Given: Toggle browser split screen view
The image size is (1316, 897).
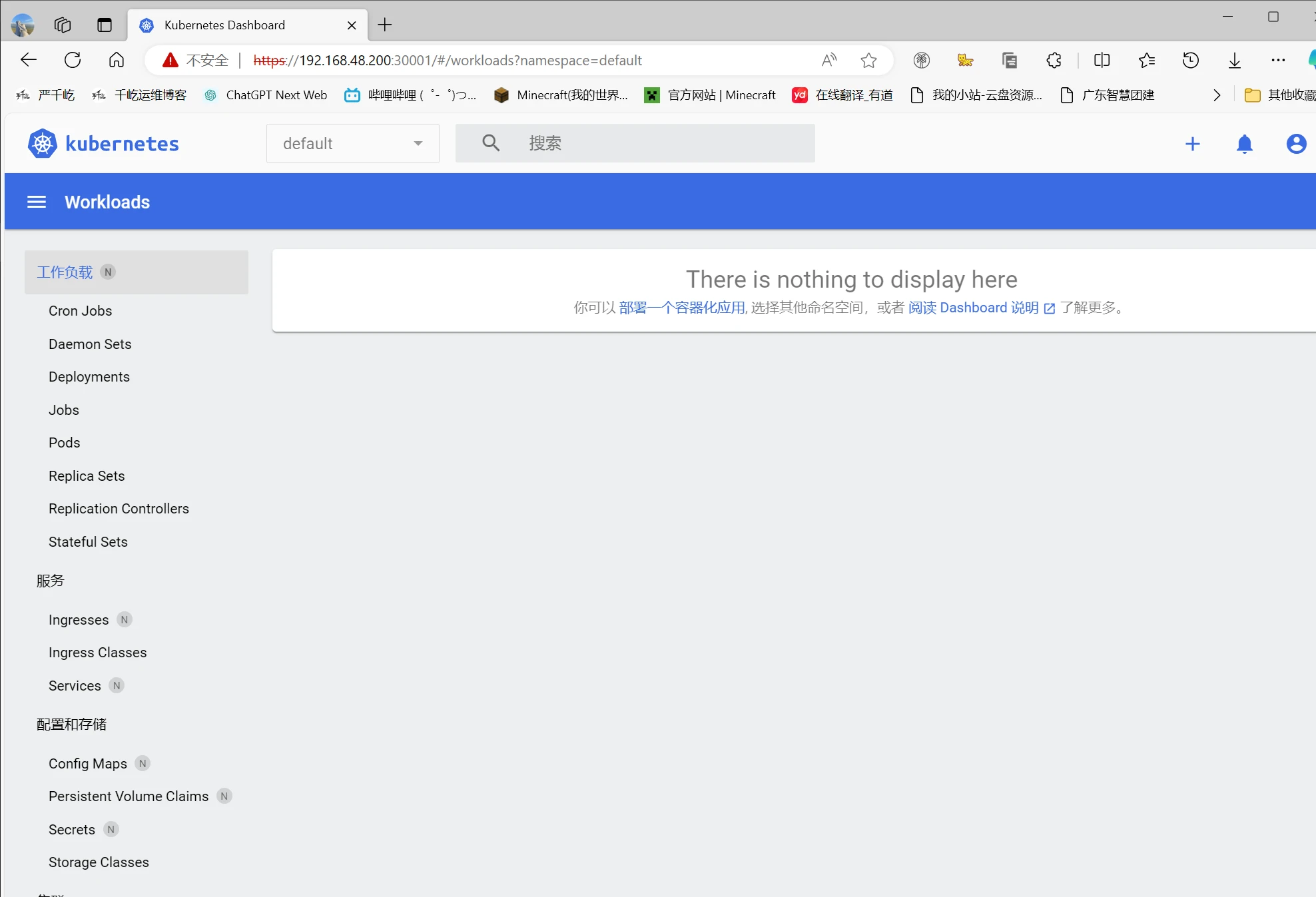Looking at the screenshot, I should (x=1102, y=61).
